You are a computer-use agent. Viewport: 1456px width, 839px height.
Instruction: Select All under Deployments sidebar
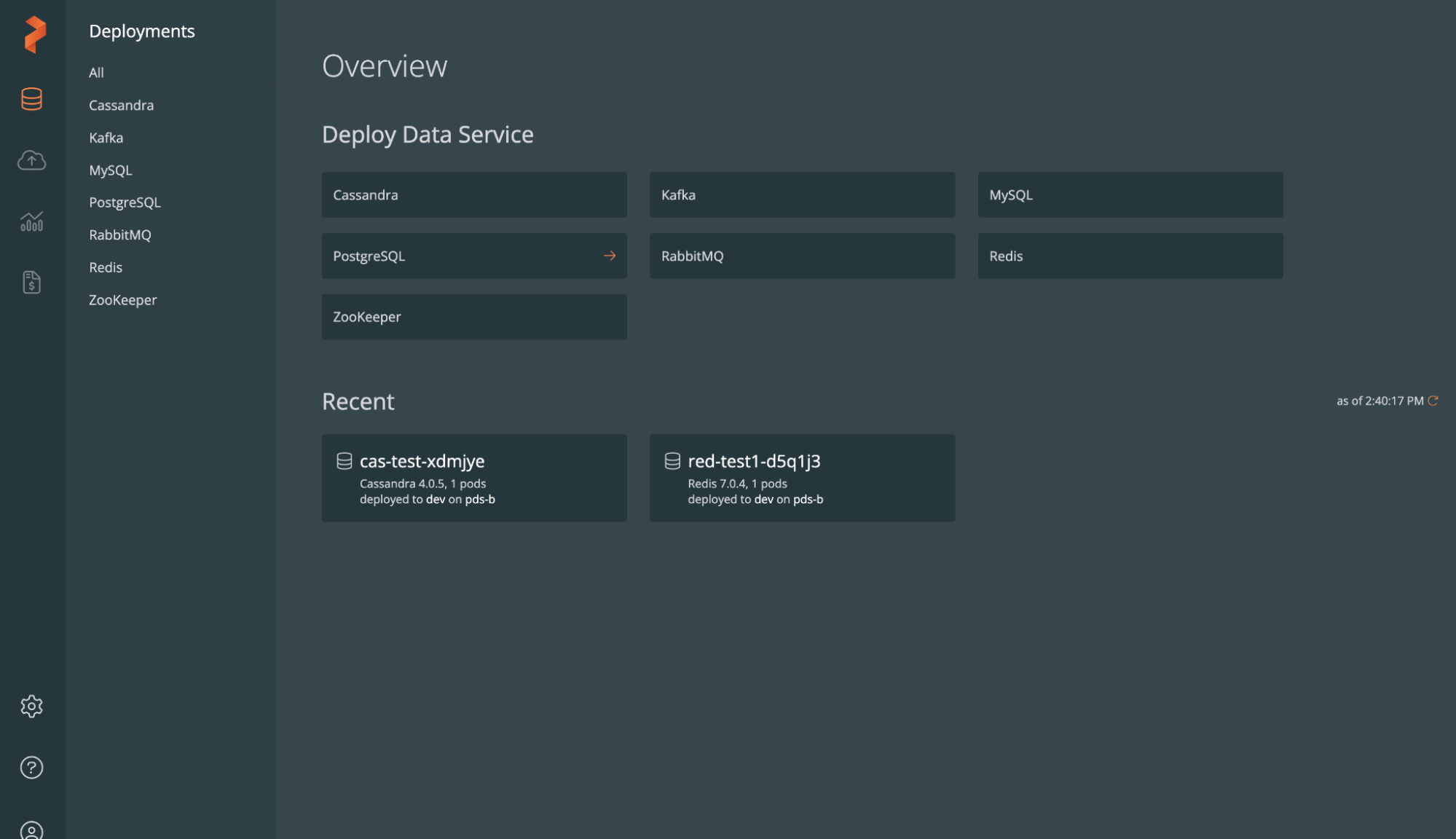tap(96, 72)
